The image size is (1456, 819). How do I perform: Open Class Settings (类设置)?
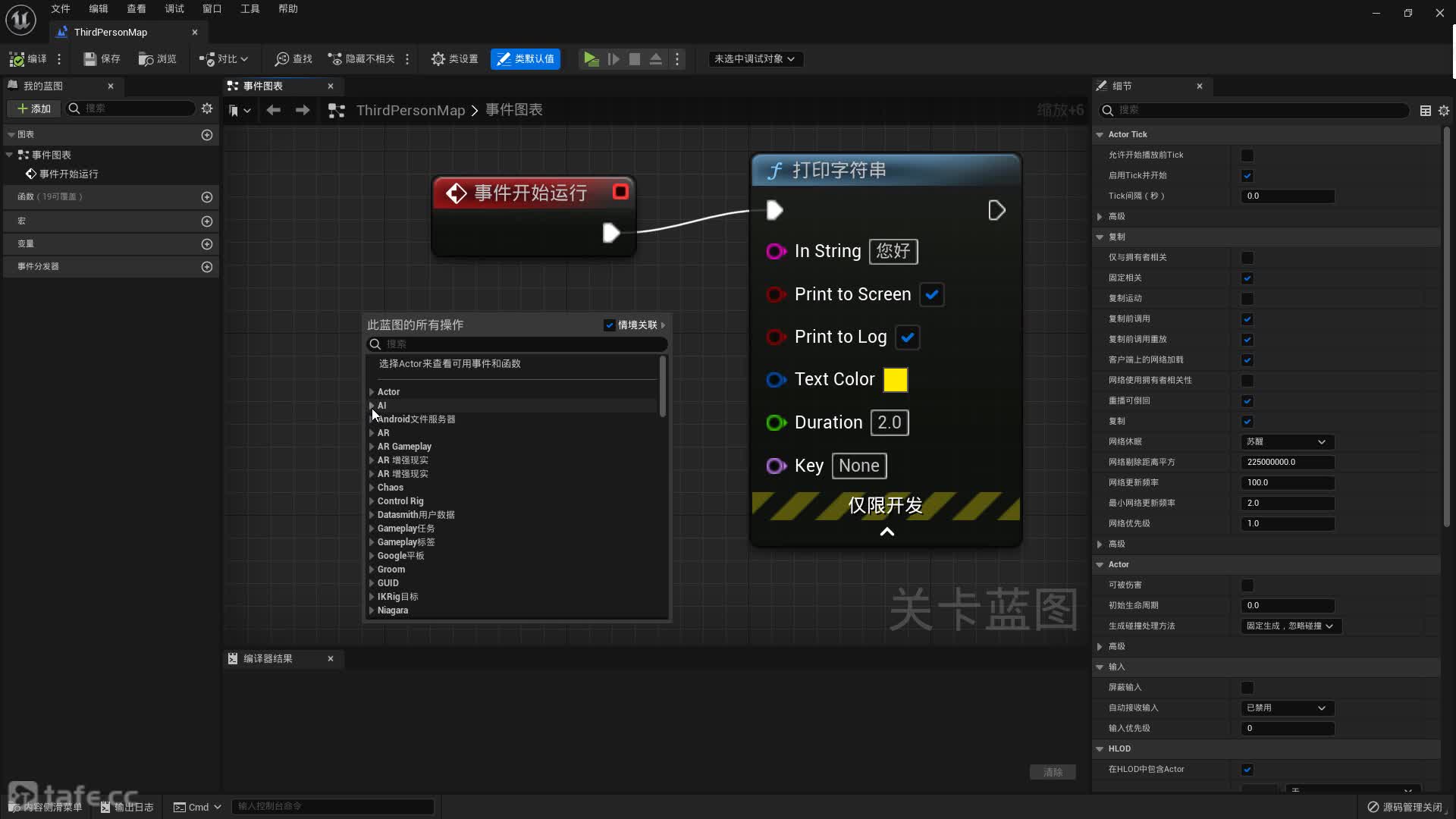(x=454, y=58)
